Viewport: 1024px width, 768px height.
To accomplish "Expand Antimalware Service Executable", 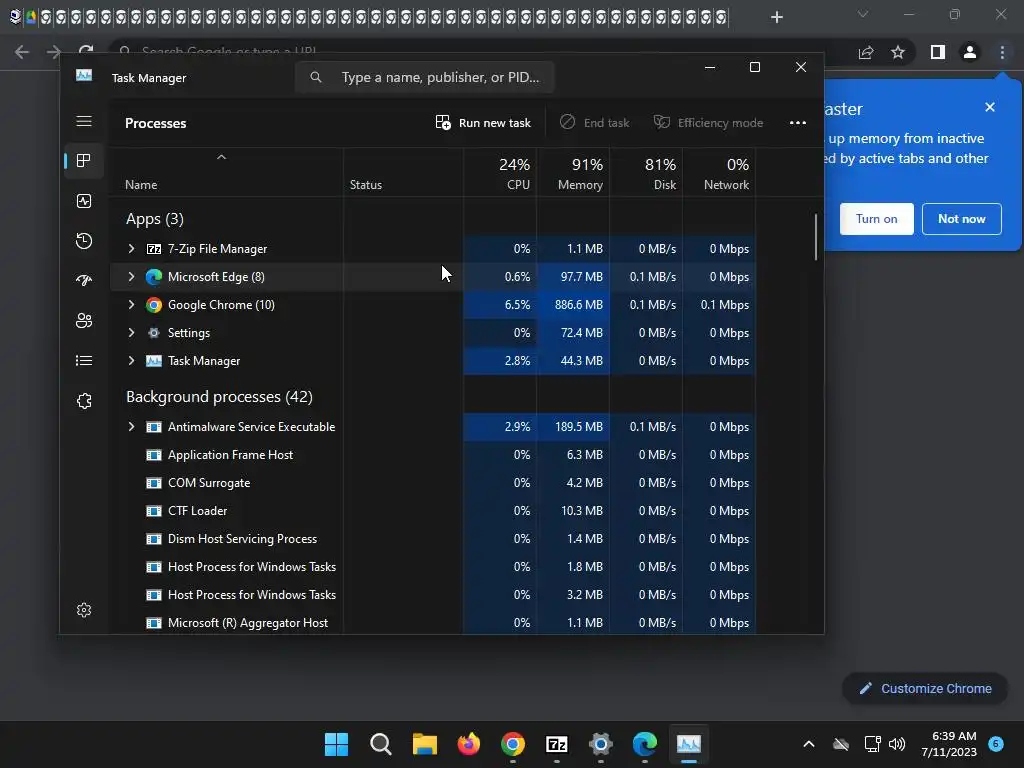I will [131, 427].
